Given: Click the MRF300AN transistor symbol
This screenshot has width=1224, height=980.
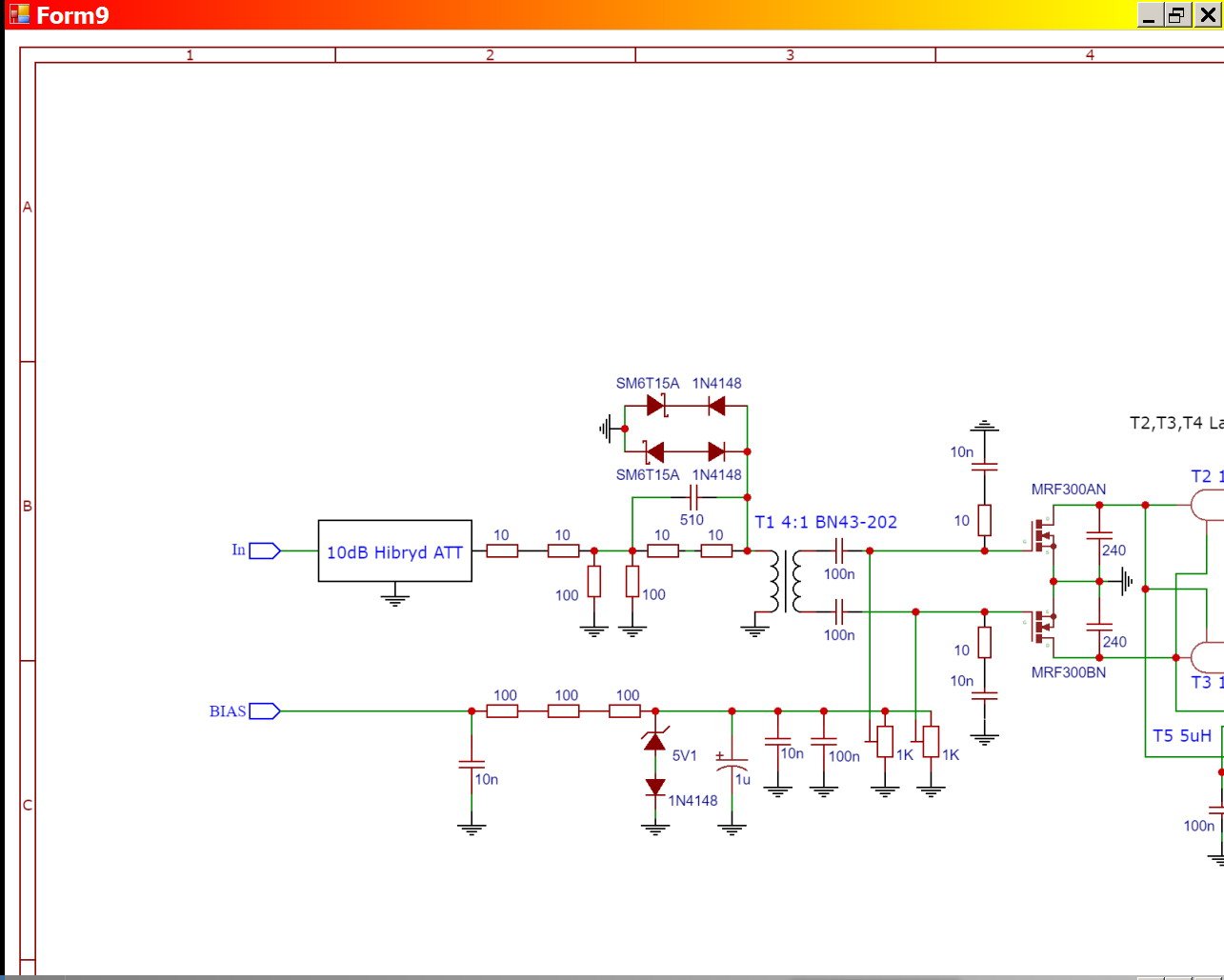Looking at the screenshot, I should click(1042, 536).
